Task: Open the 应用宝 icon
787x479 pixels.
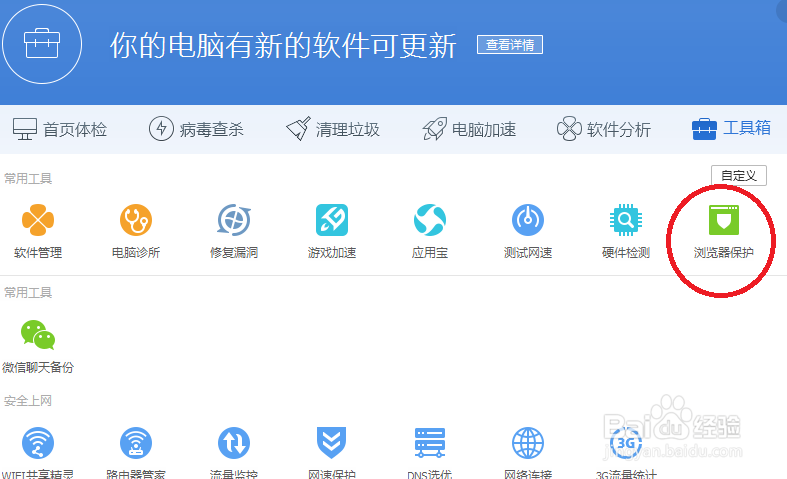Action: point(430,220)
